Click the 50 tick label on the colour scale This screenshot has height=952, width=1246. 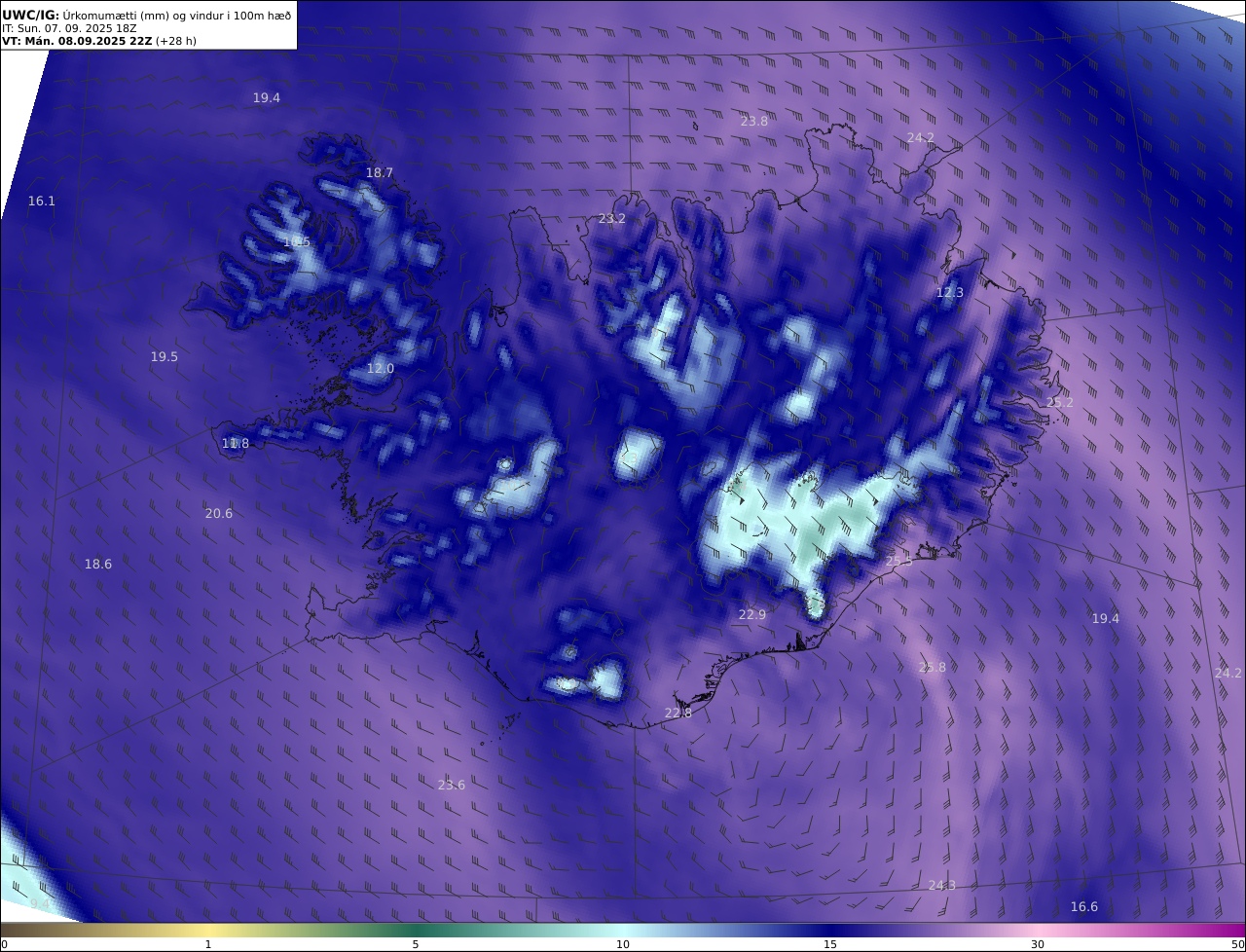coord(1238,944)
